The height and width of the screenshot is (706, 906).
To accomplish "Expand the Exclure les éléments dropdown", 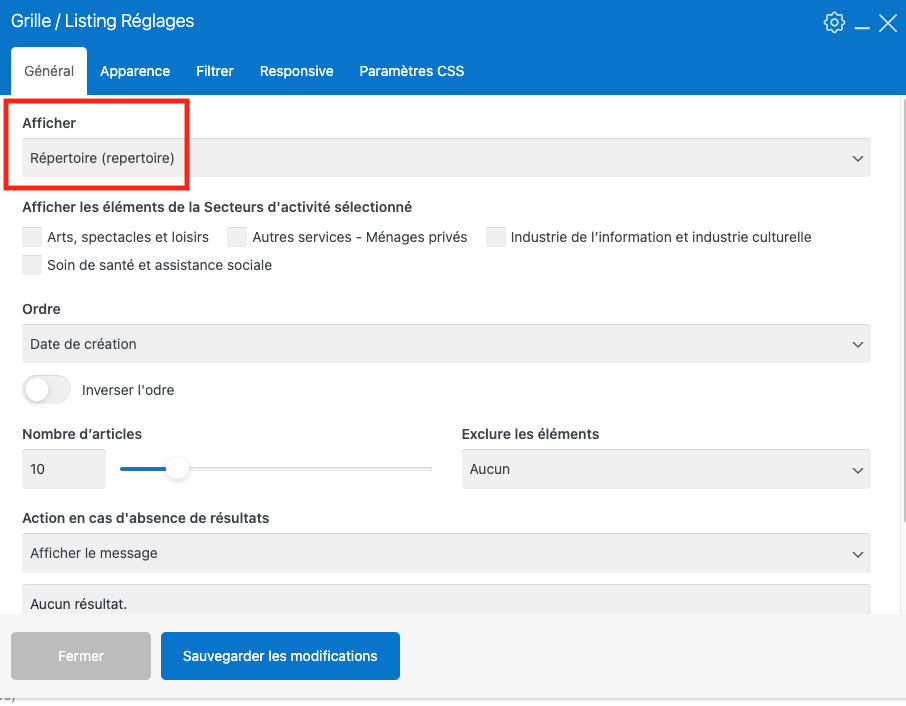I will pos(665,469).
